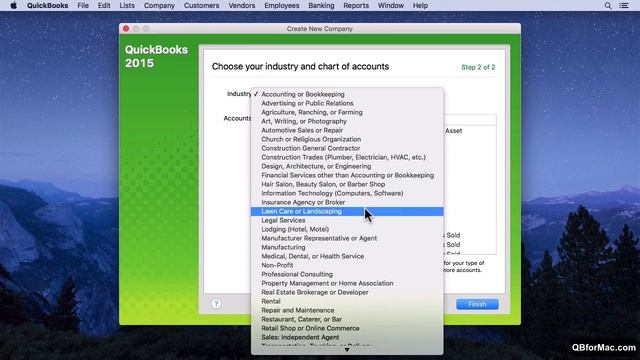
Task: Select Repair and Maintenance
Action: (347, 310)
